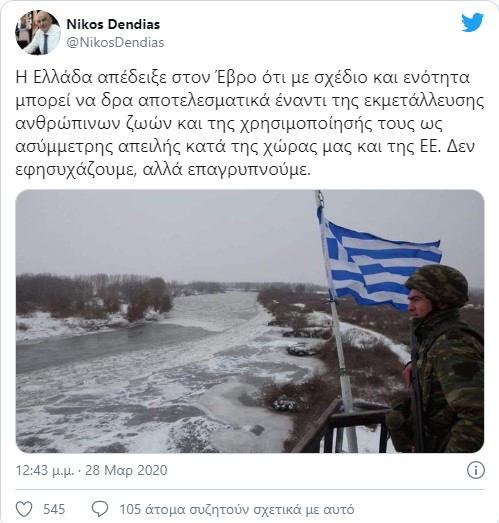The width and height of the screenshot is (499, 523).
Task: Click the Nikos Dendias display name
Action: coord(113,24)
